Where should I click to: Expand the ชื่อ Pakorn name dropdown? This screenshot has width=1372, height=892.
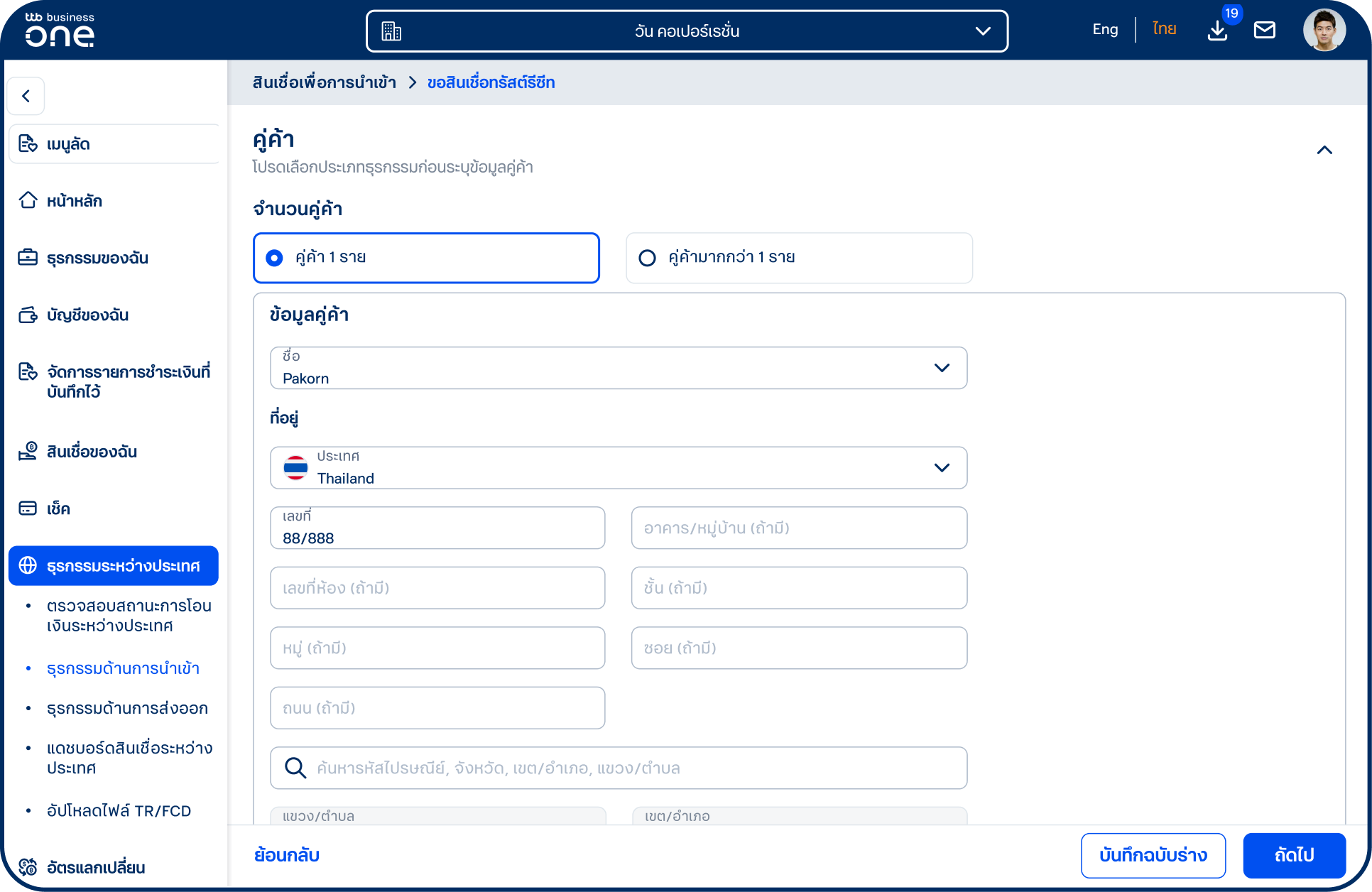coord(619,368)
